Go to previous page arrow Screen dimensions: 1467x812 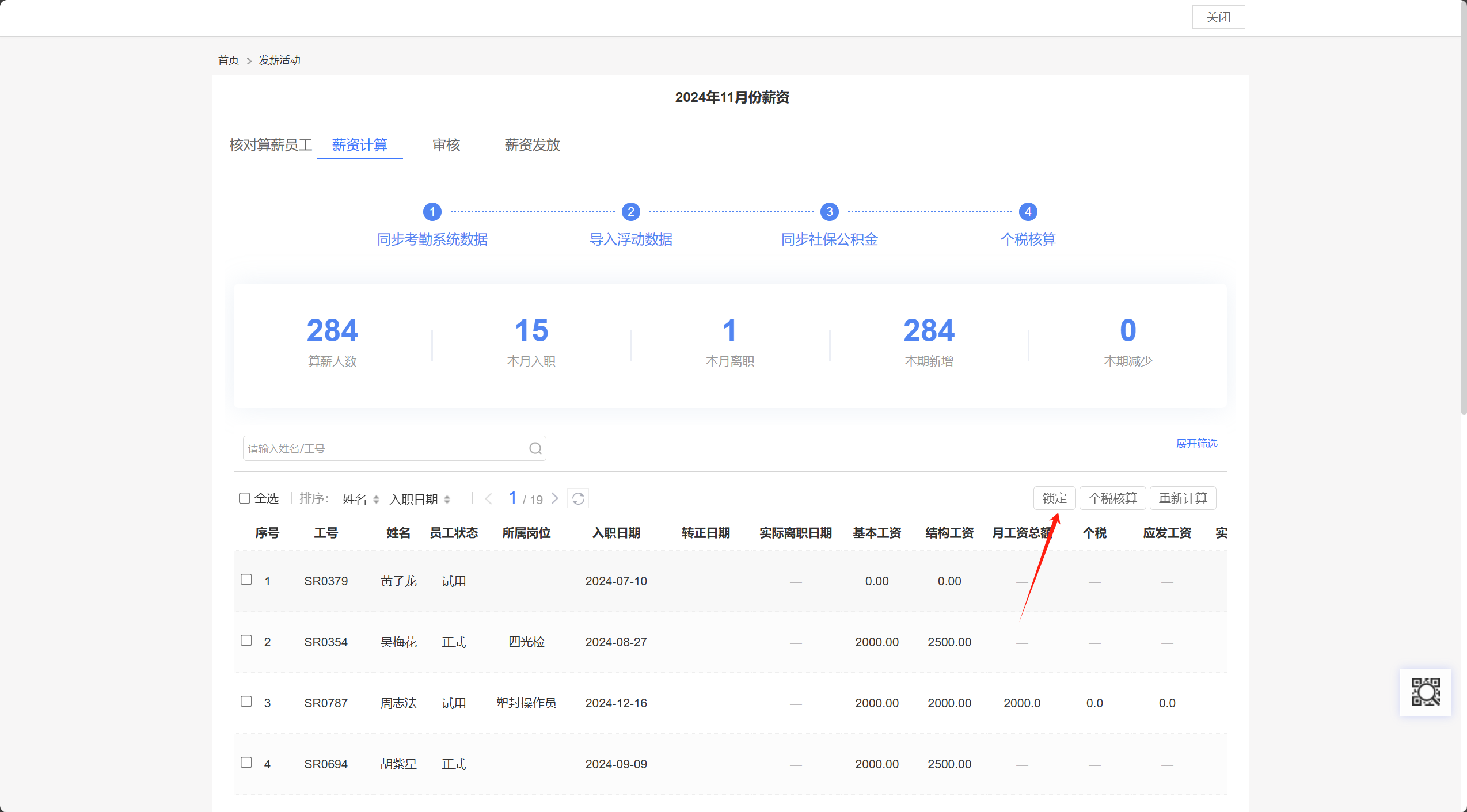click(489, 498)
